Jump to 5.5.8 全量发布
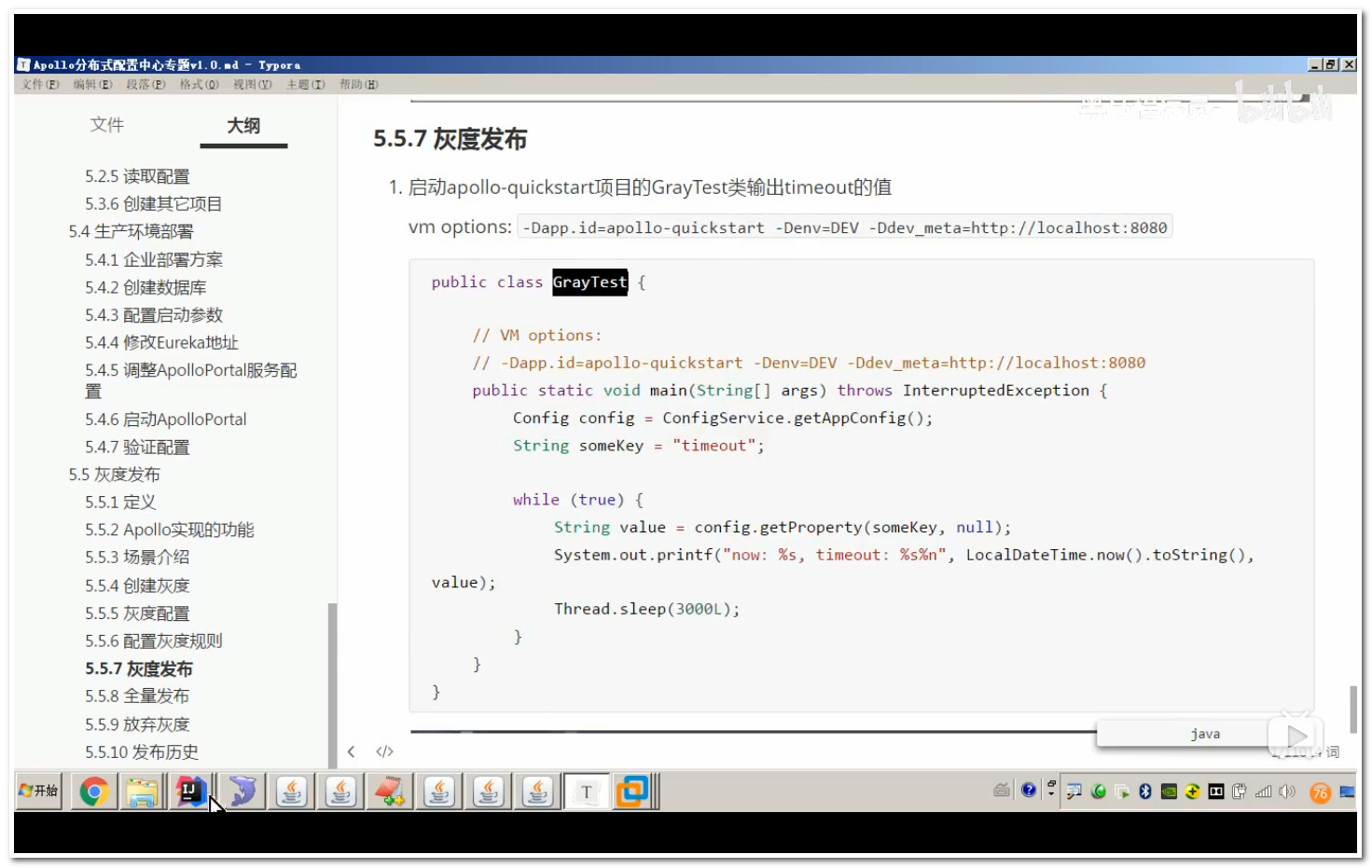 point(137,696)
